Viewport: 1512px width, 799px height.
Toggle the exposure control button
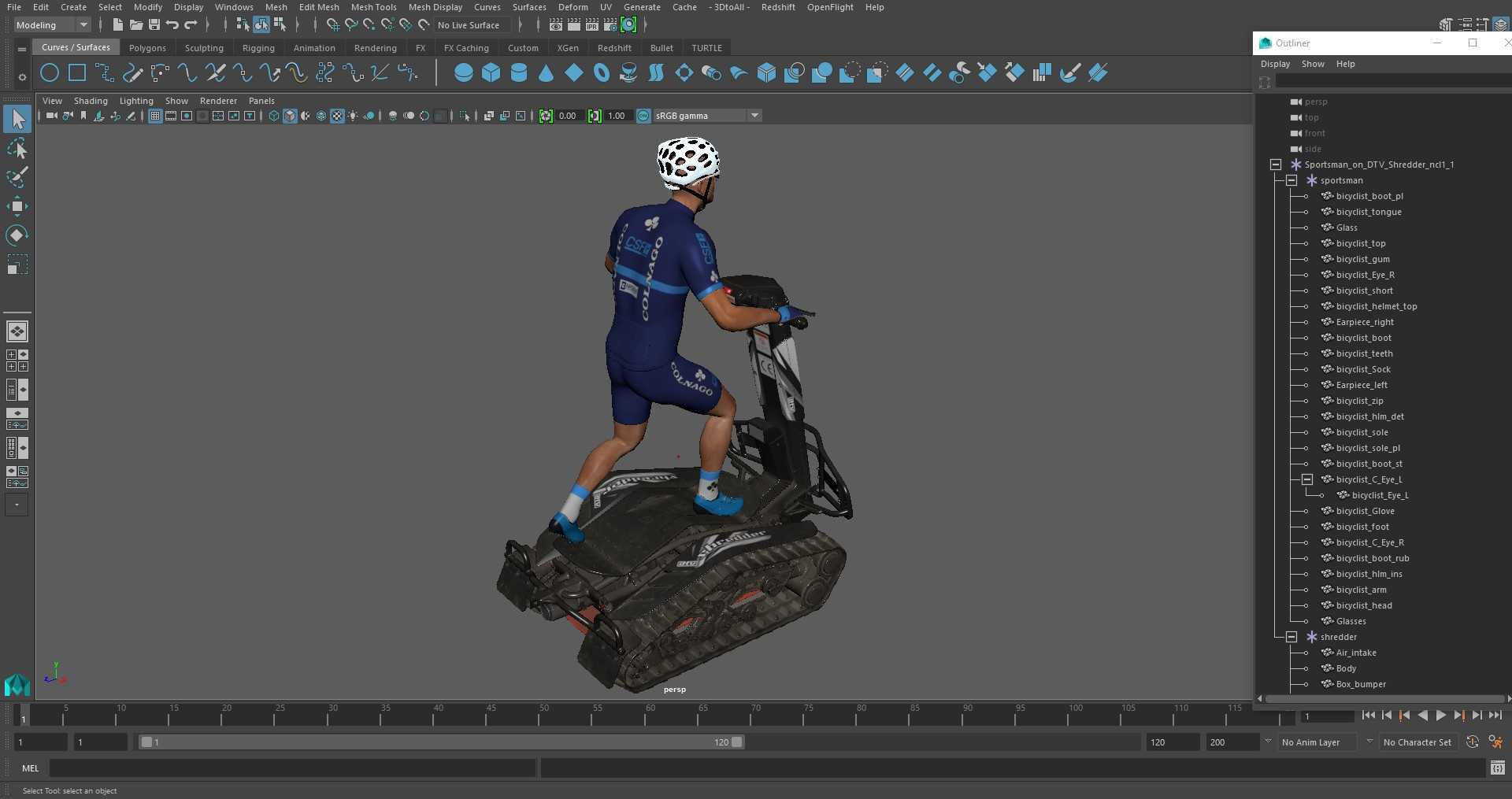(x=546, y=116)
